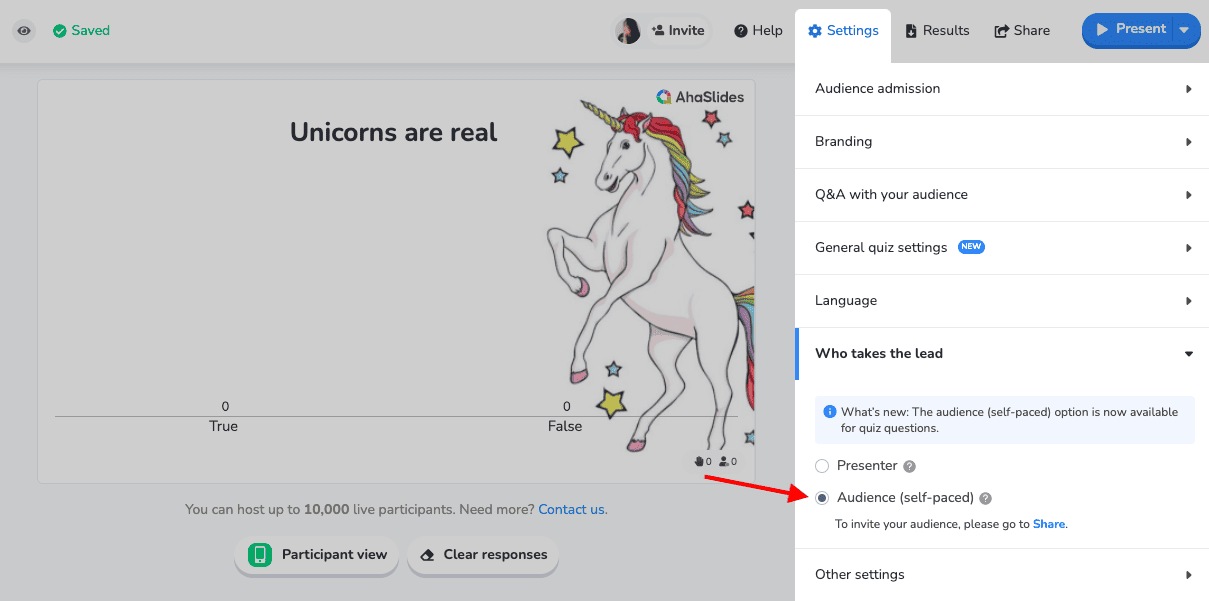Switch to the Settings tab
Viewport: 1209px width, 601px height.
pos(843,31)
